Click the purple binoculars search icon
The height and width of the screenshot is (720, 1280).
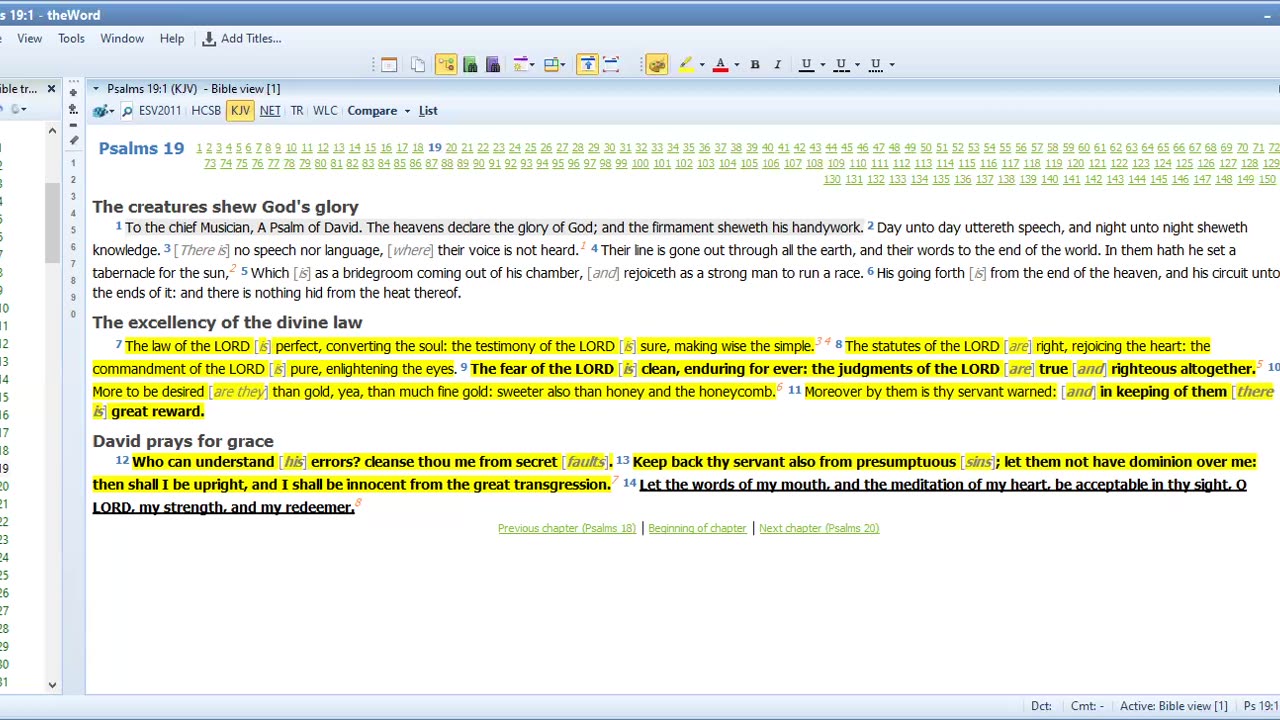coord(493,64)
